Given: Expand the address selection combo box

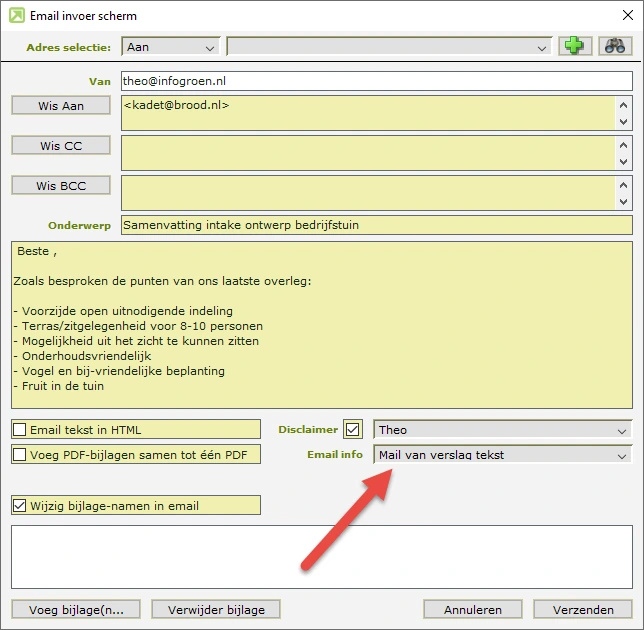Looking at the screenshot, I should pyautogui.click(x=390, y=47).
